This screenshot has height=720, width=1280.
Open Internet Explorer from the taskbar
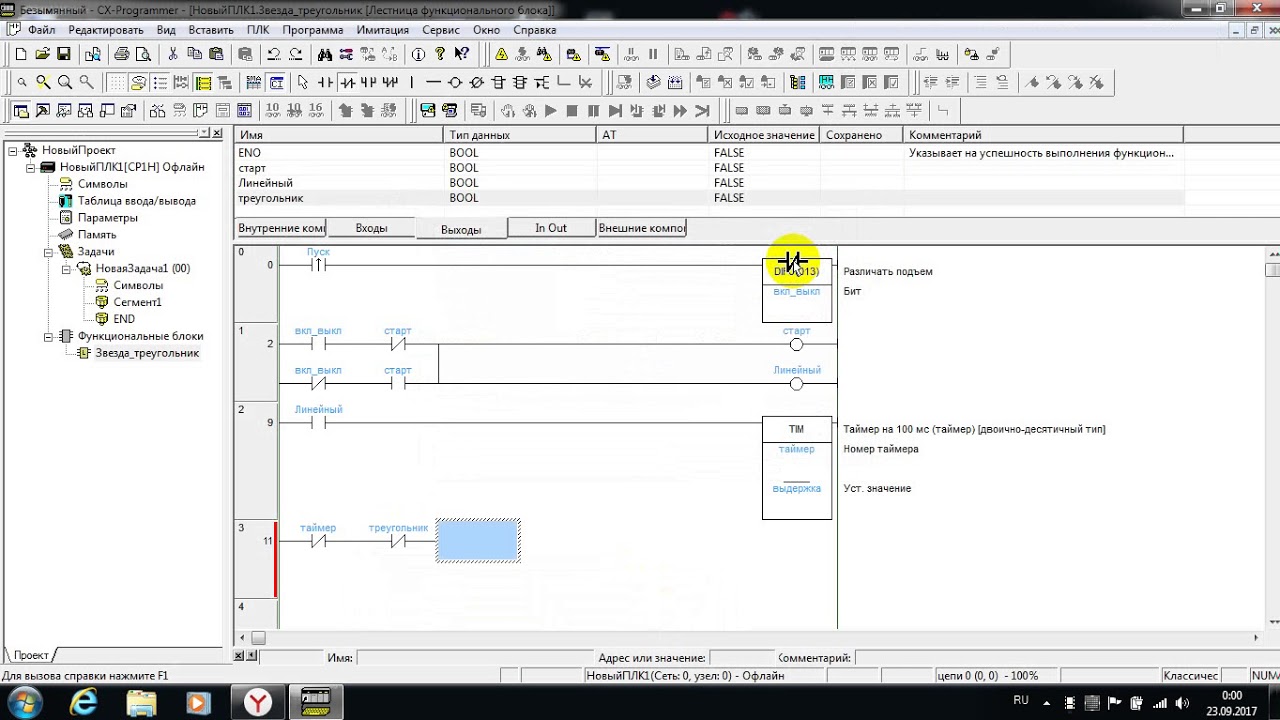click(x=83, y=703)
